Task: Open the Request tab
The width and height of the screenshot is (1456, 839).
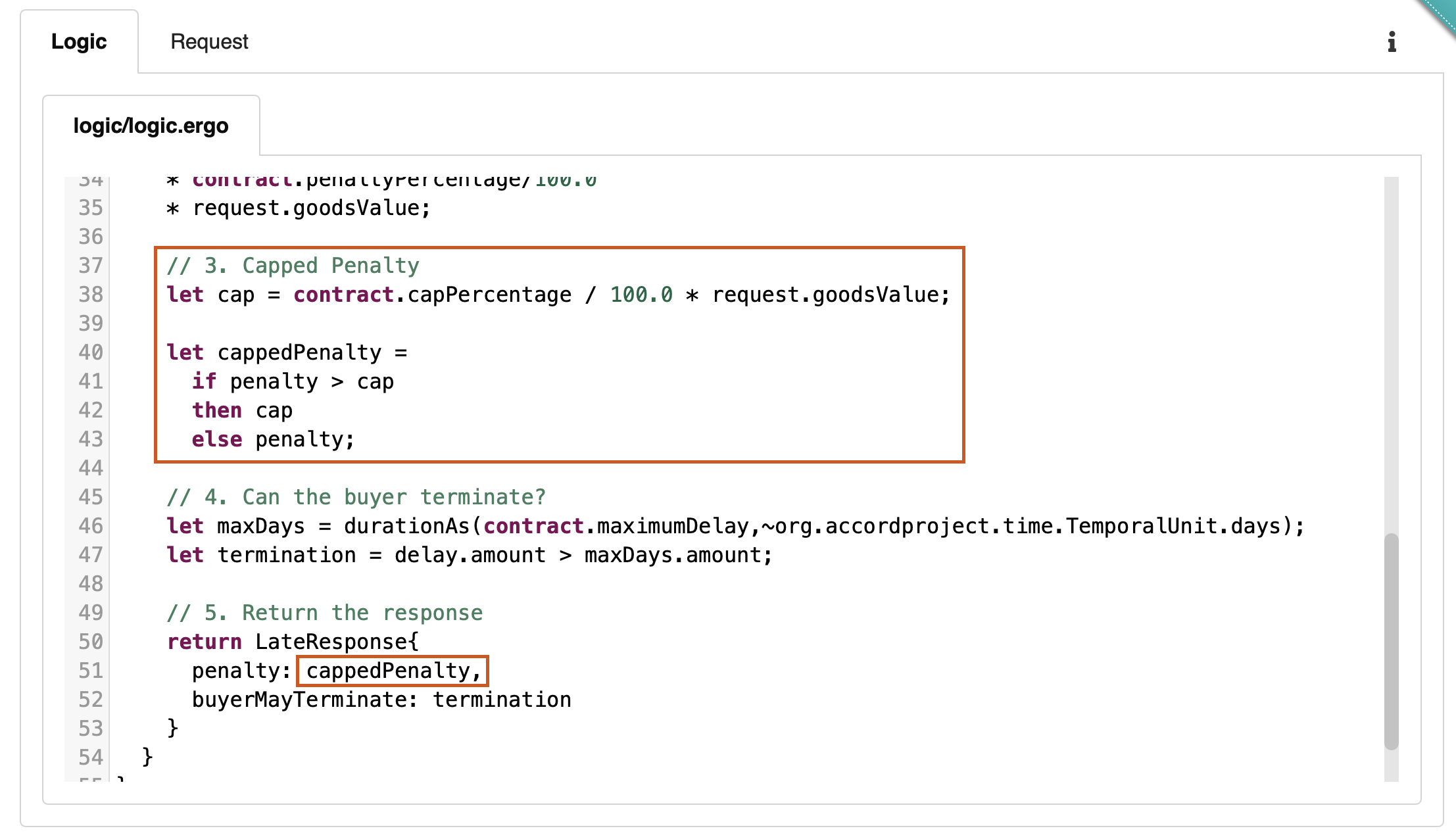Action: click(209, 41)
